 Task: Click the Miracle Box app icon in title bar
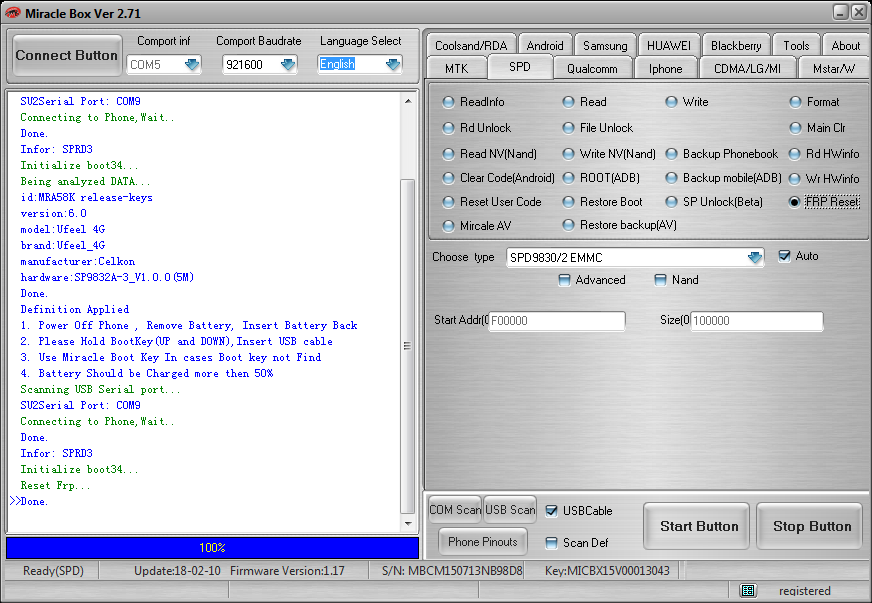click(12, 12)
